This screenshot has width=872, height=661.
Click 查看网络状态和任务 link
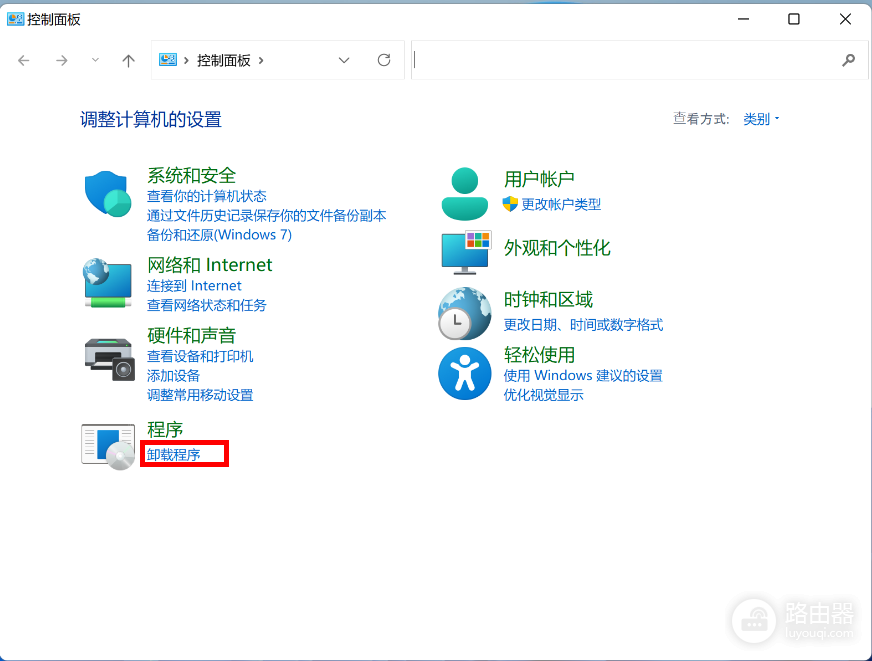pyautogui.click(x=206, y=305)
